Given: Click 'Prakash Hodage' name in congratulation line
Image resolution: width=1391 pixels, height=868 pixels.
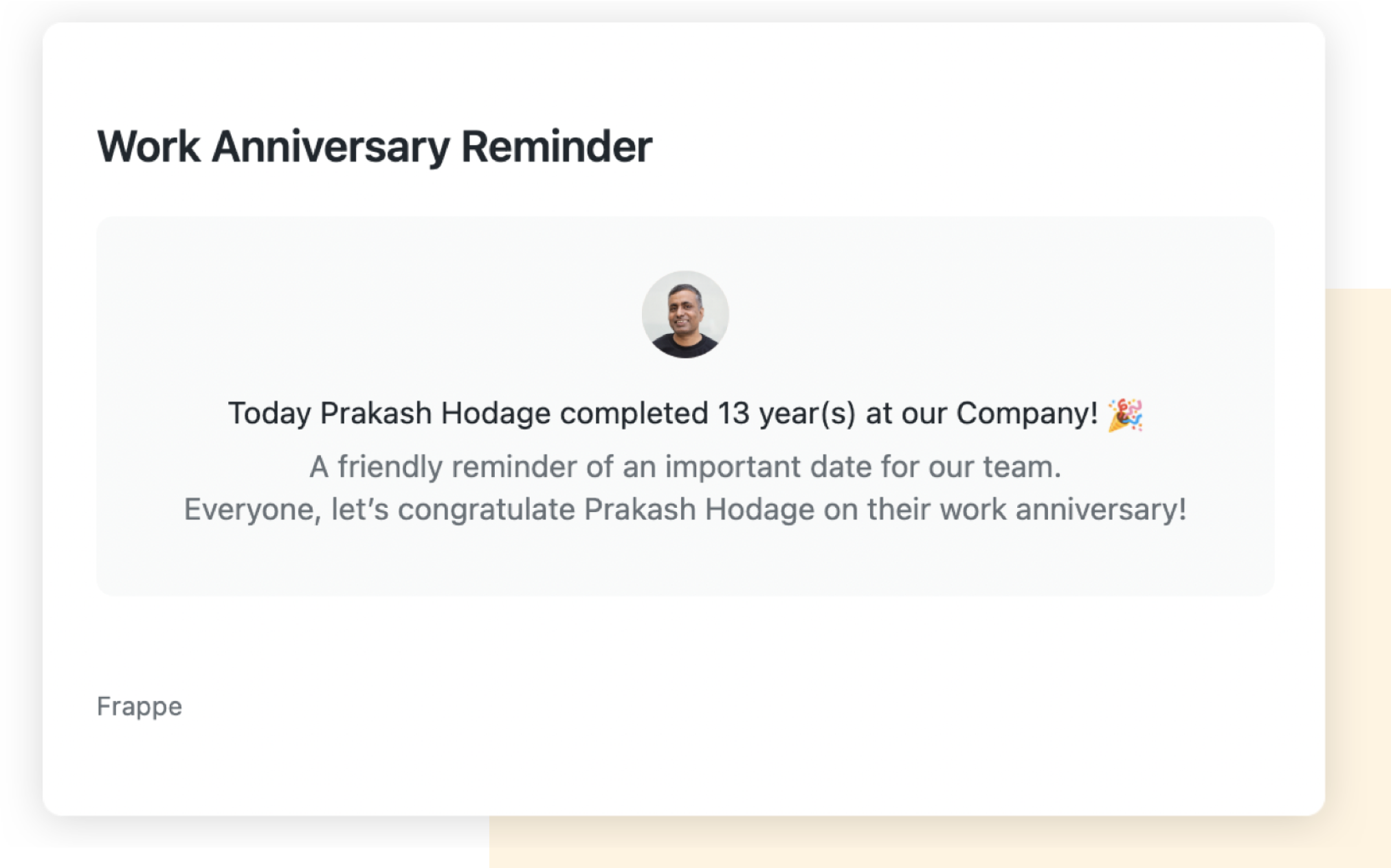Looking at the screenshot, I should click(x=700, y=509).
